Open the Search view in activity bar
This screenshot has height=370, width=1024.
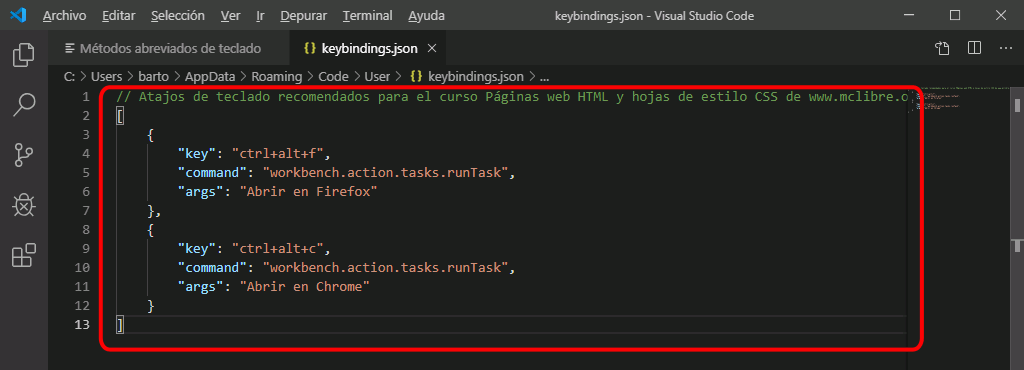click(x=24, y=105)
